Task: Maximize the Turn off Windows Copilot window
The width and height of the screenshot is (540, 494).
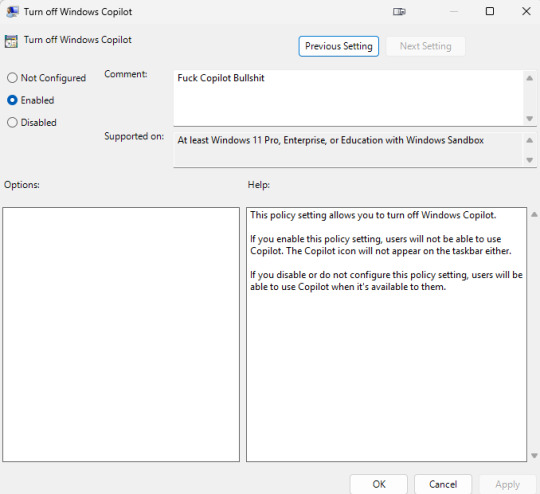Action: pos(490,11)
